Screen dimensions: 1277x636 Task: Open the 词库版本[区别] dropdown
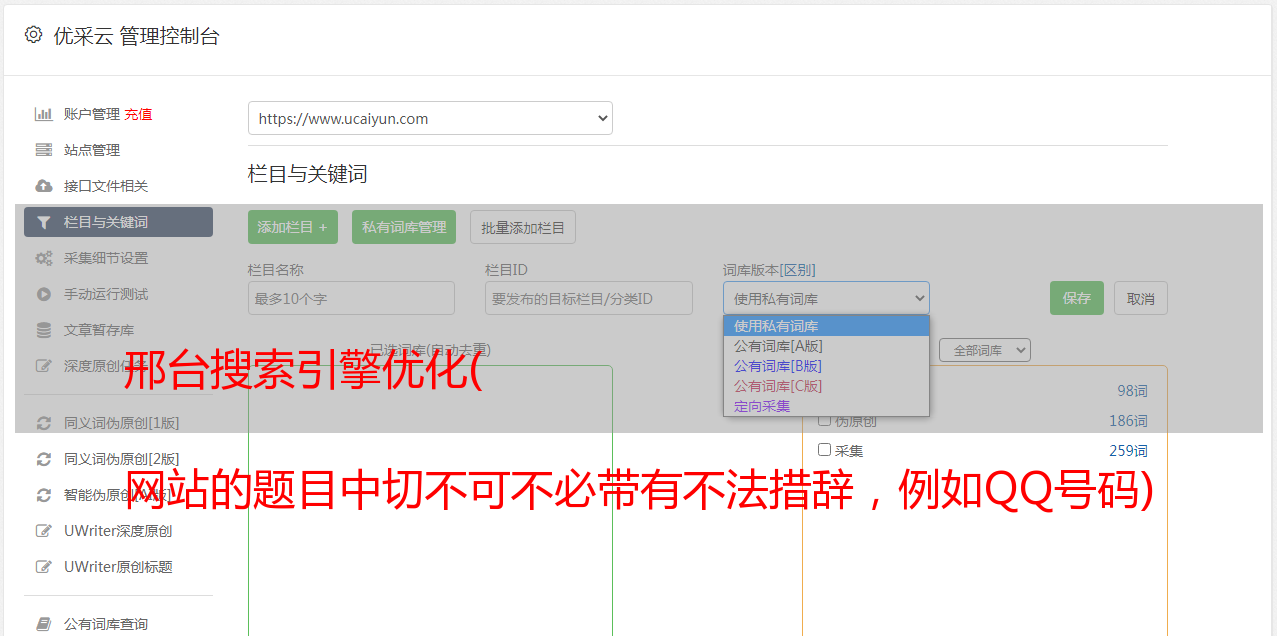tap(826, 298)
